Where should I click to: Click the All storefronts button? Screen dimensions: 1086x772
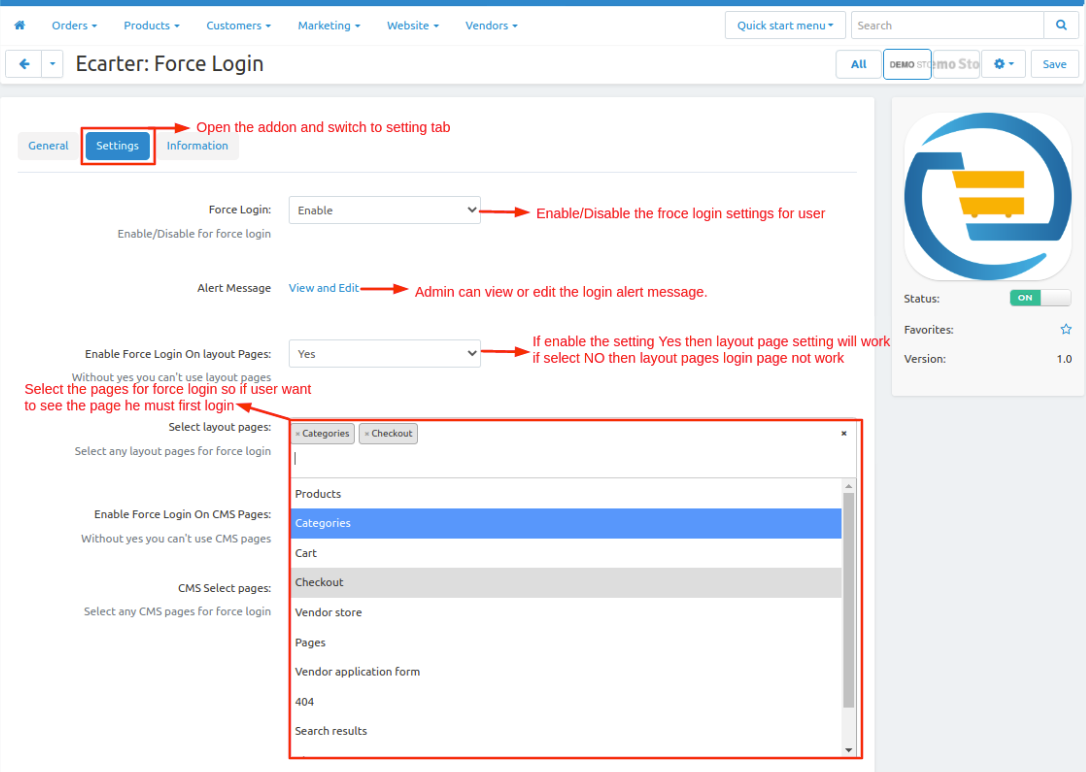click(x=858, y=64)
